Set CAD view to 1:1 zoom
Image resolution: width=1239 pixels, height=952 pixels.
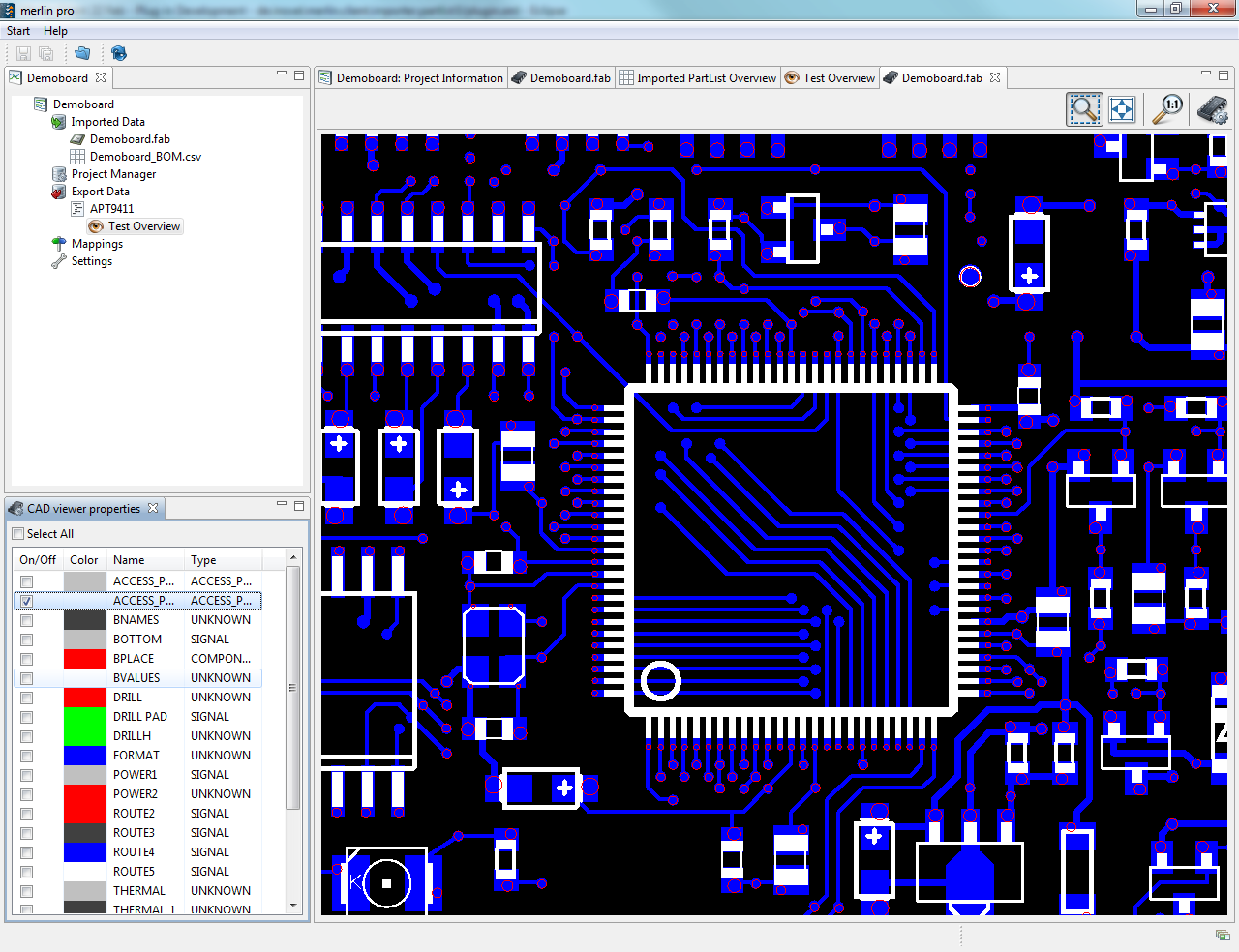coord(1167,108)
